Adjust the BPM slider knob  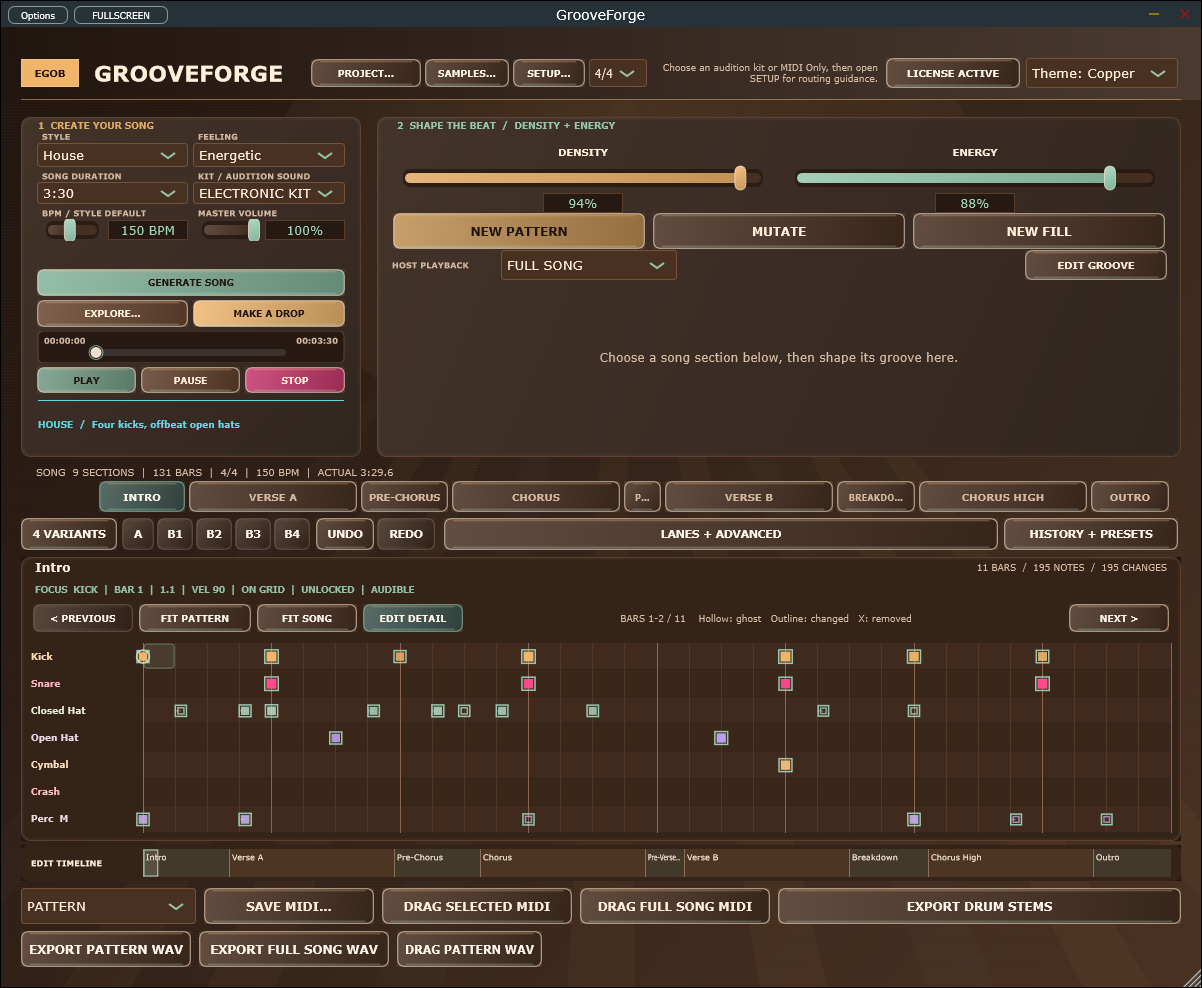[70, 230]
